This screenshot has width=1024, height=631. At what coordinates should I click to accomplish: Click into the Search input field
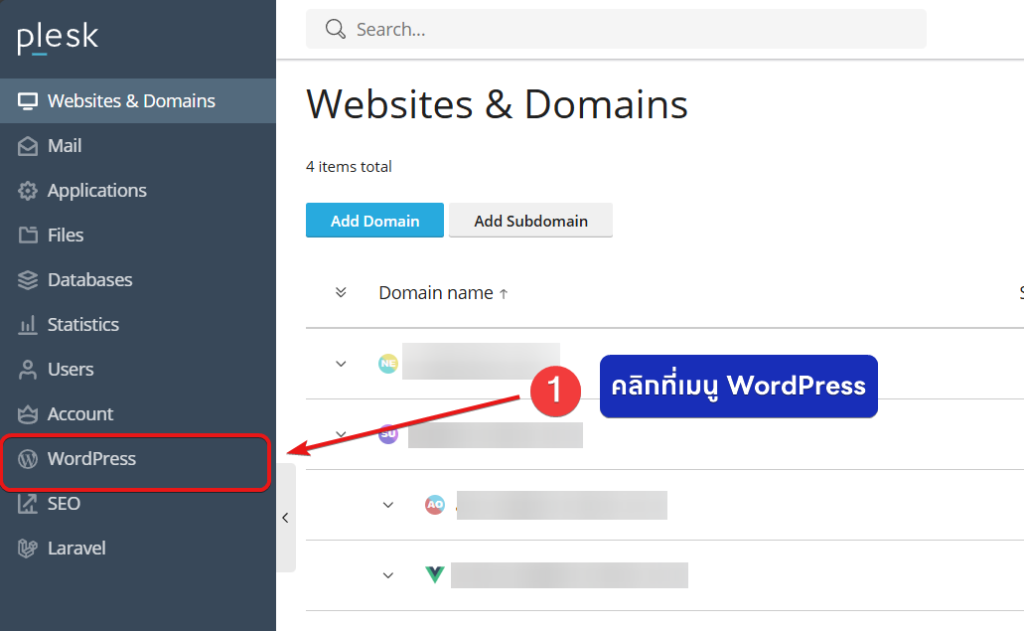[630, 30]
